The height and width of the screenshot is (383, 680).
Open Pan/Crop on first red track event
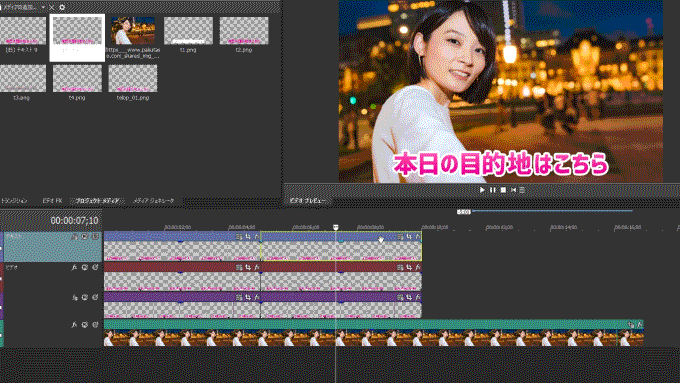(x=248, y=267)
